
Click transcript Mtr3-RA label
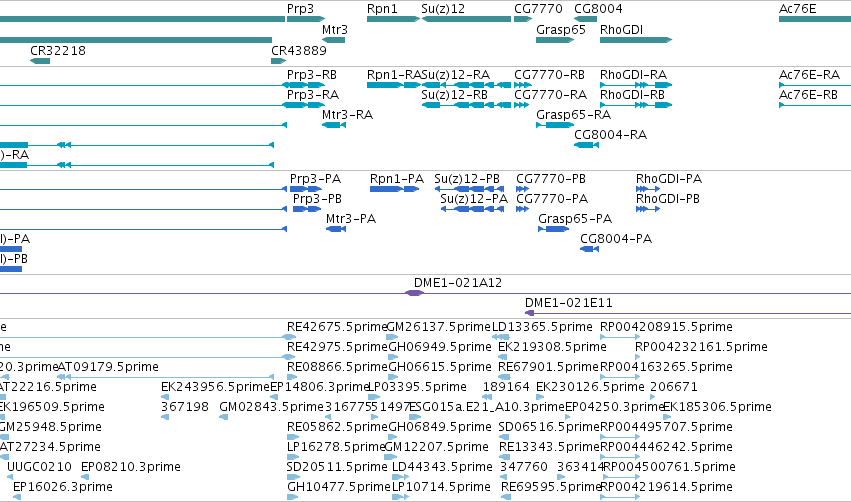point(347,115)
